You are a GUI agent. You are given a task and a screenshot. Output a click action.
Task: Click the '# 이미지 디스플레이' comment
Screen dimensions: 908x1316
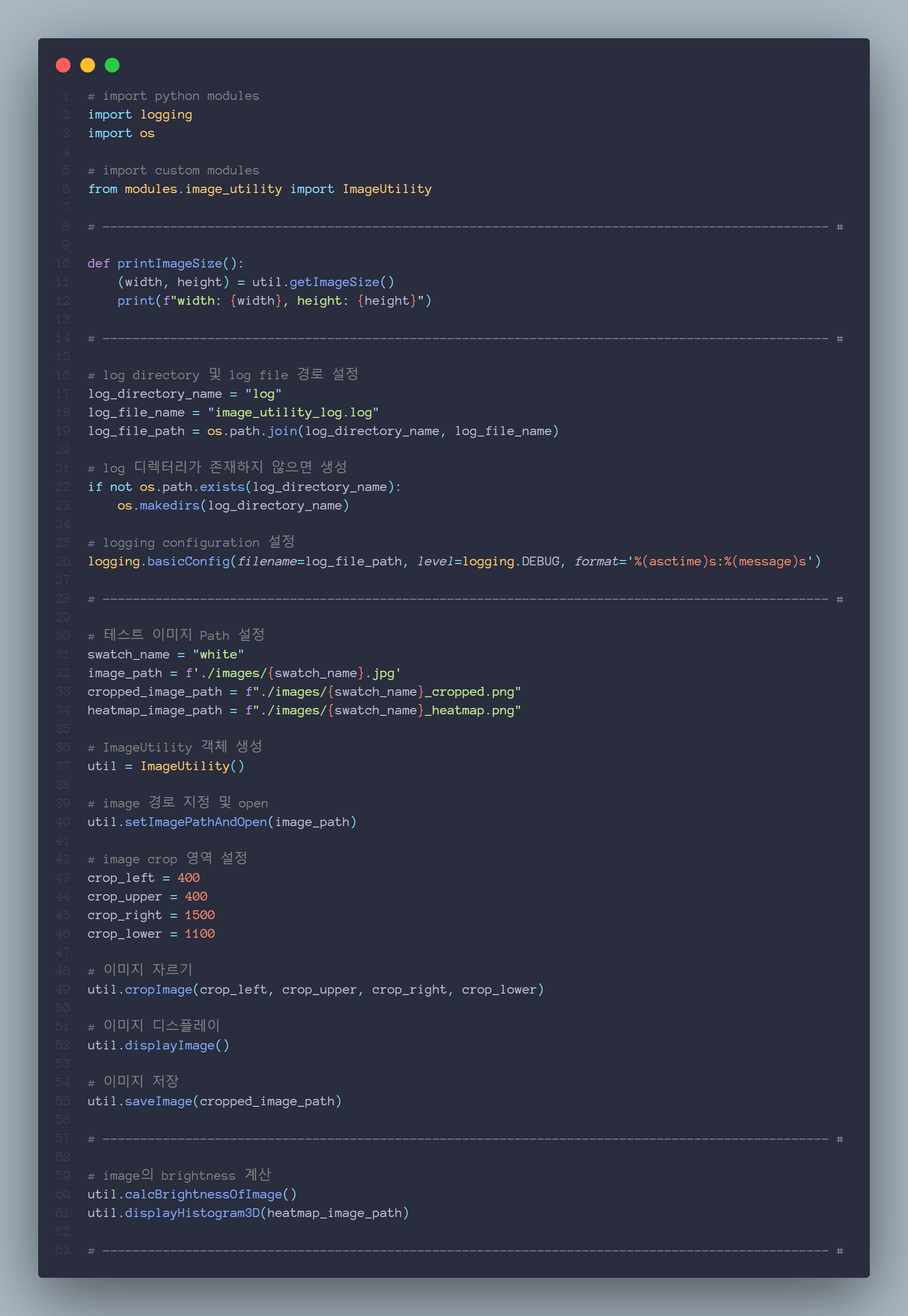(x=154, y=1026)
